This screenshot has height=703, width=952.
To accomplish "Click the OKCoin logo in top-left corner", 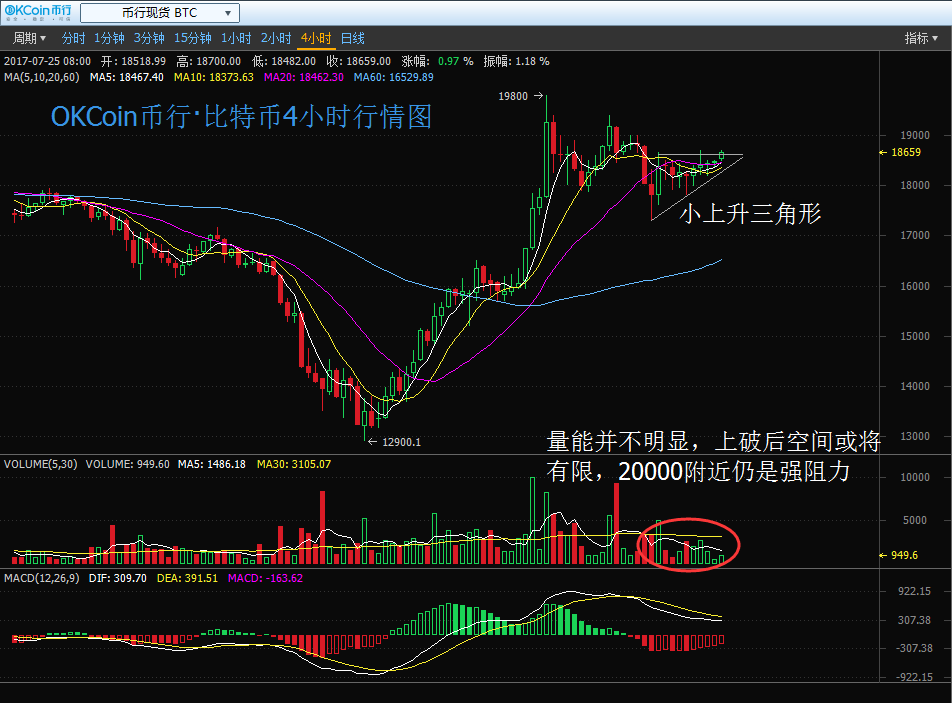I will point(37,13).
